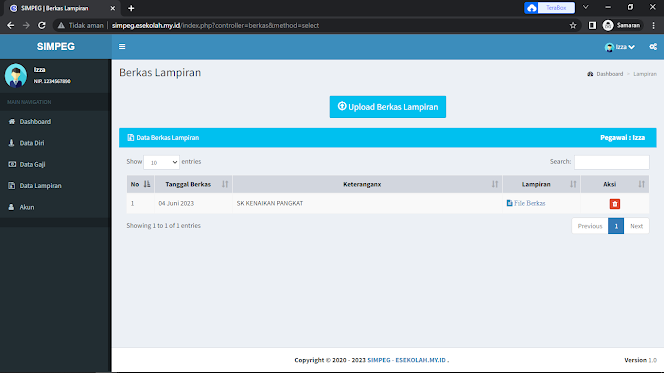The height and width of the screenshot is (373, 664).
Task: Close the SIMPEG Berkas Lampiran tab
Action: point(113,8)
